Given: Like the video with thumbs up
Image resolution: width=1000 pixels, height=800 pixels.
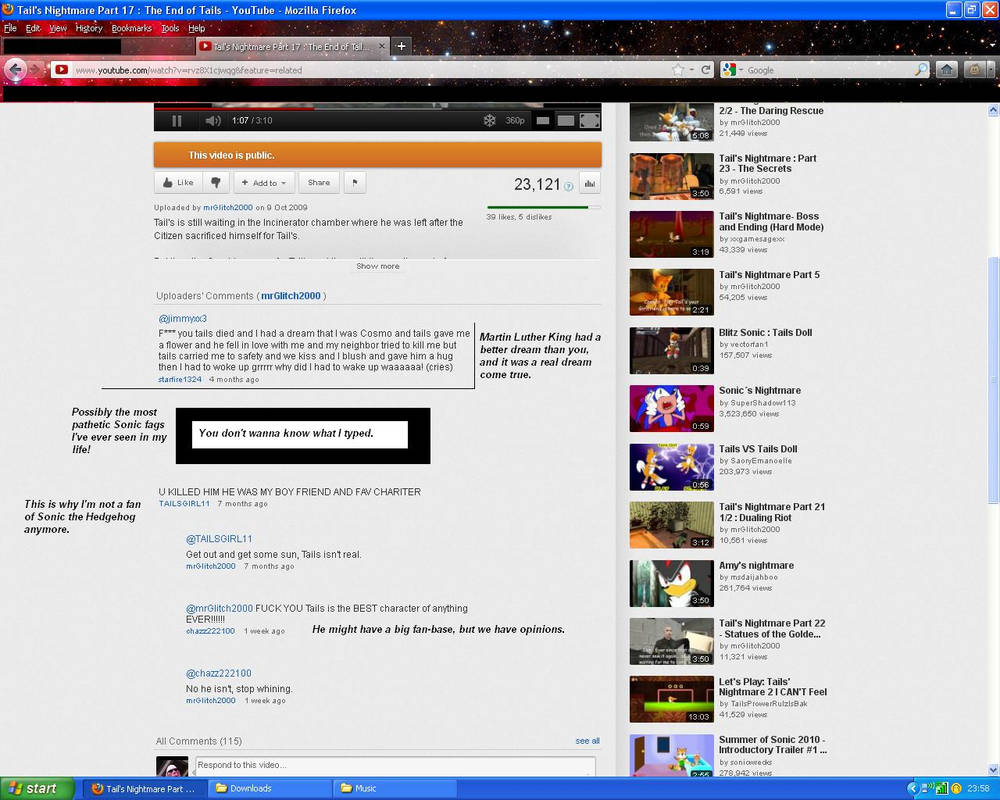Looking at the screenshot, I should tap(178, 182).
